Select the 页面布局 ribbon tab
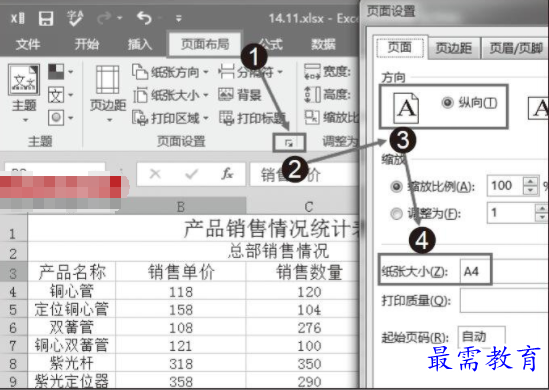Screen dimensions: 549x390 [x=205, y=44]
